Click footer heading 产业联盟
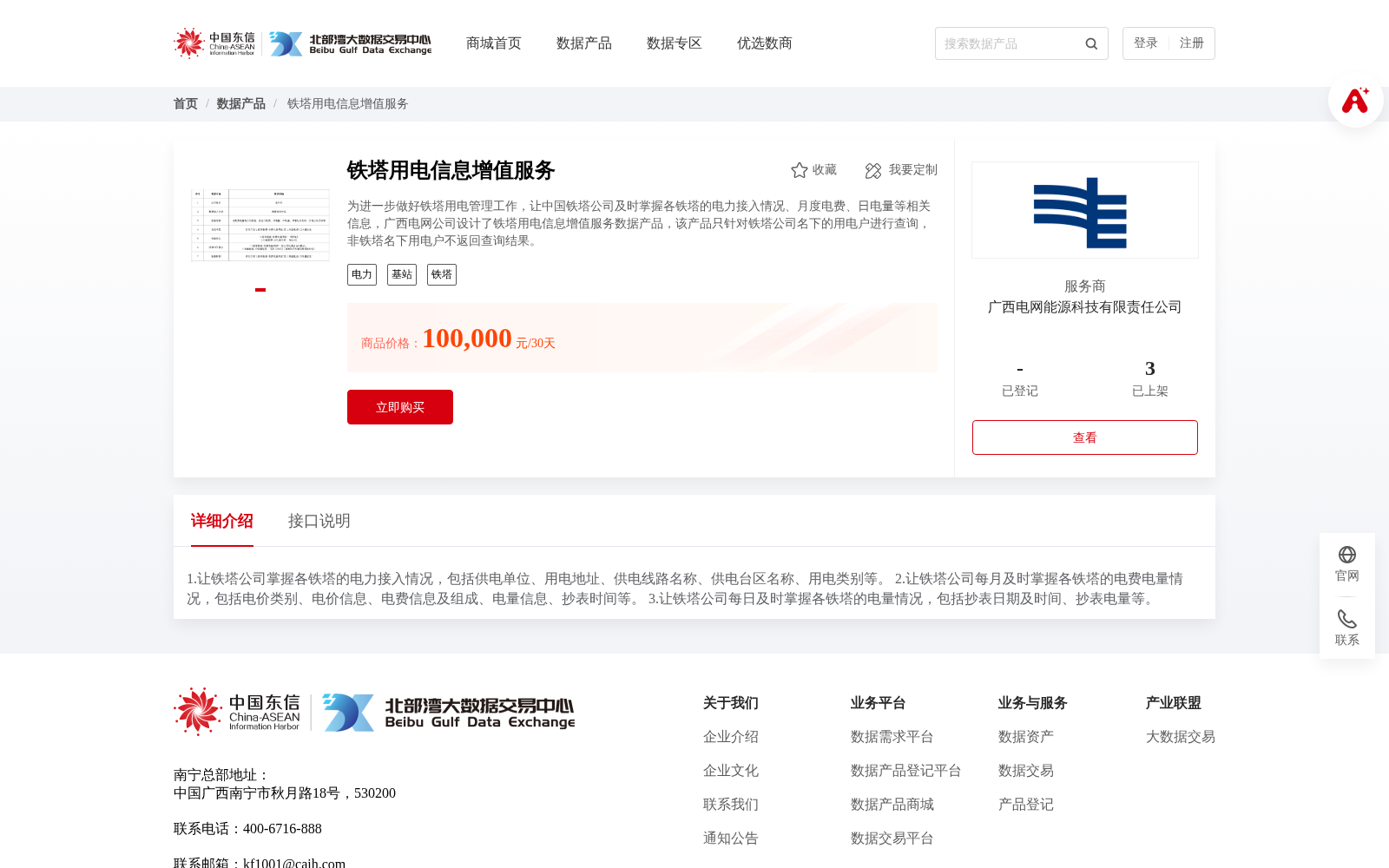 click(1174, 703)
